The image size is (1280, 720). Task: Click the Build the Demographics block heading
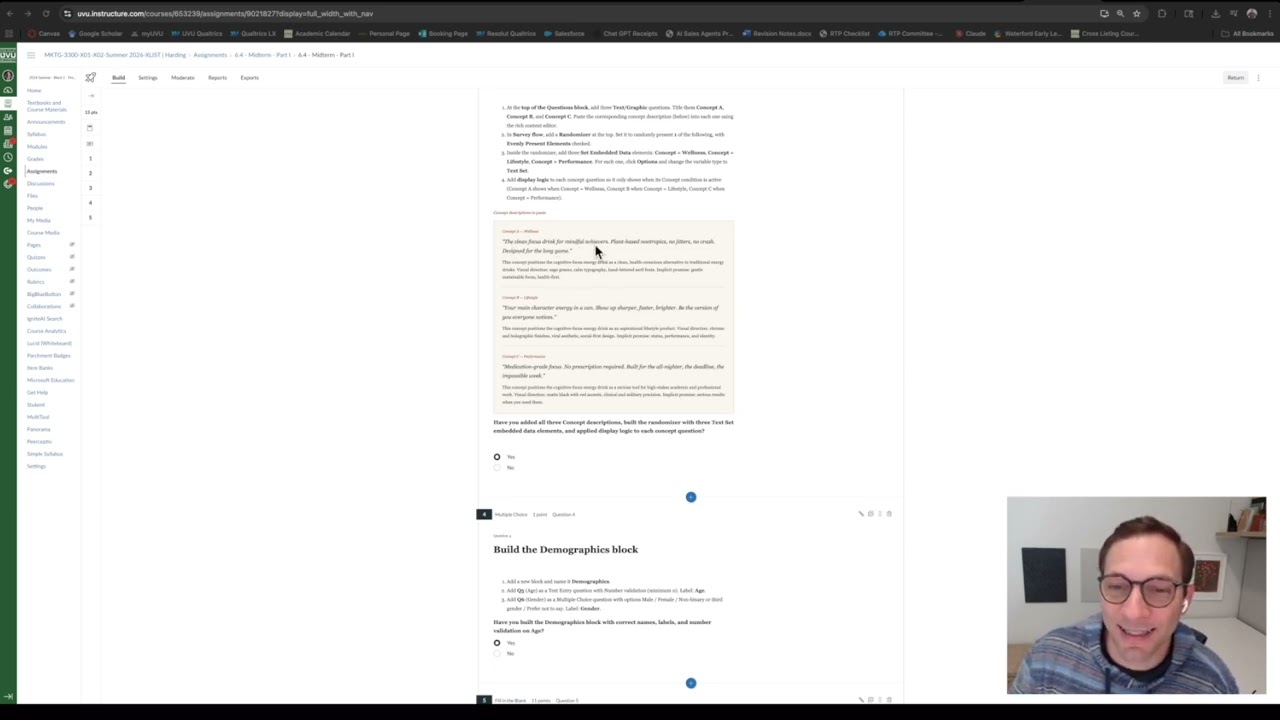(x=565, y=549)
